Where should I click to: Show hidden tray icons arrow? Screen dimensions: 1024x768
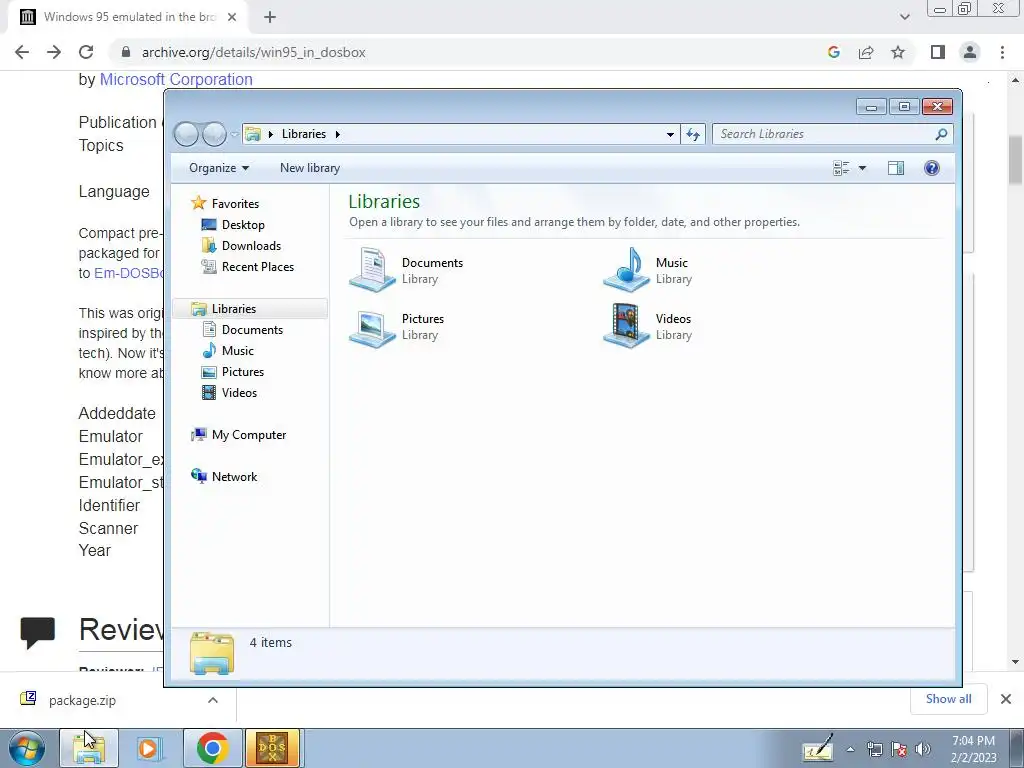click(x=850, y=749)
